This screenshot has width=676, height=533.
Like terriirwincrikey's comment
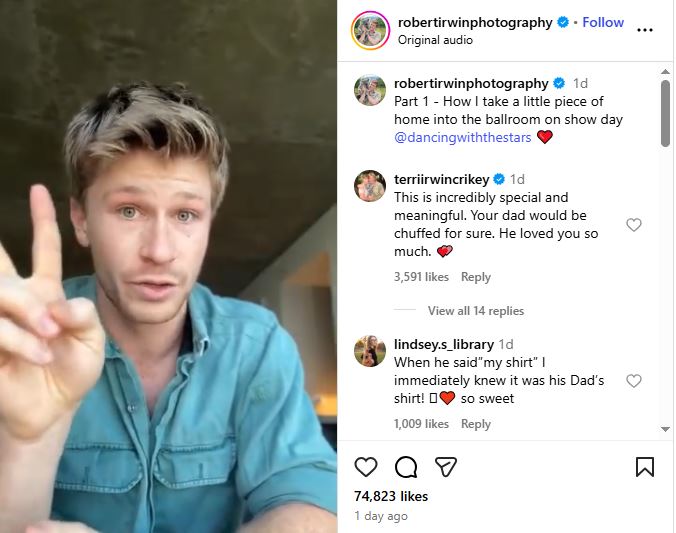point(633,225)
